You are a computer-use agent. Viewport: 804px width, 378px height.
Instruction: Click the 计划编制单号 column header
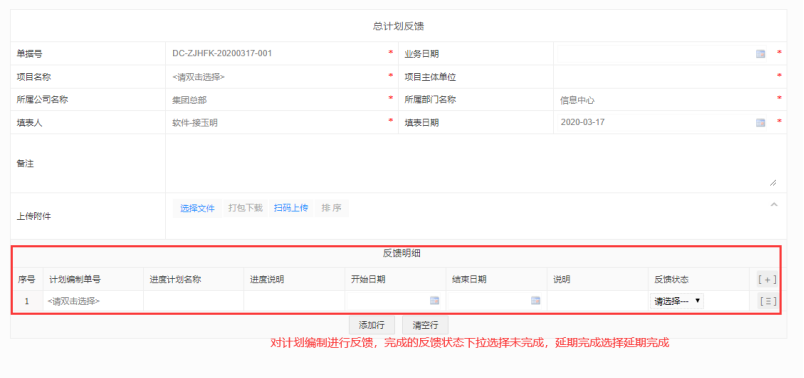pyautogui.click(x=75, y=280)
